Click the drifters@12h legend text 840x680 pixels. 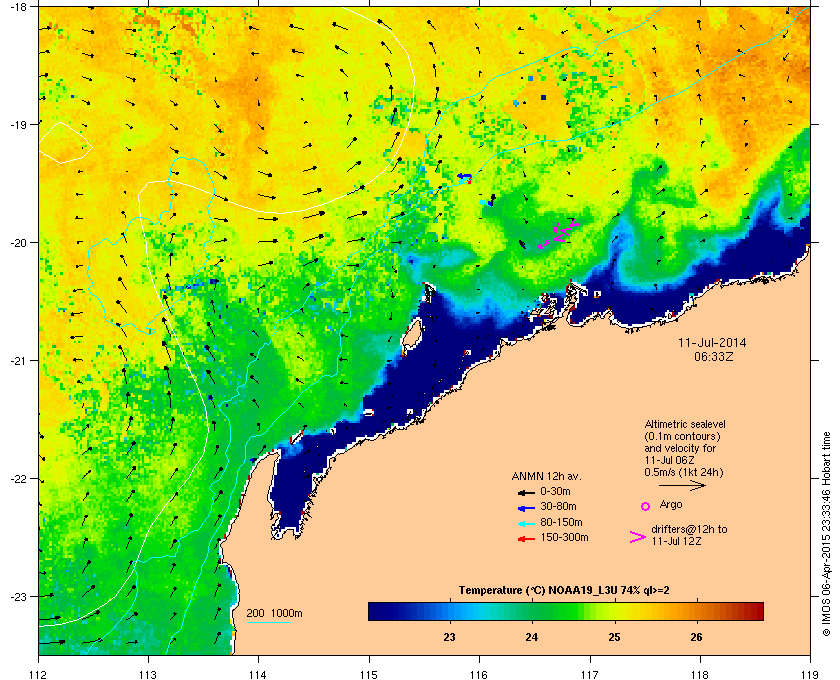pos(689,535)
